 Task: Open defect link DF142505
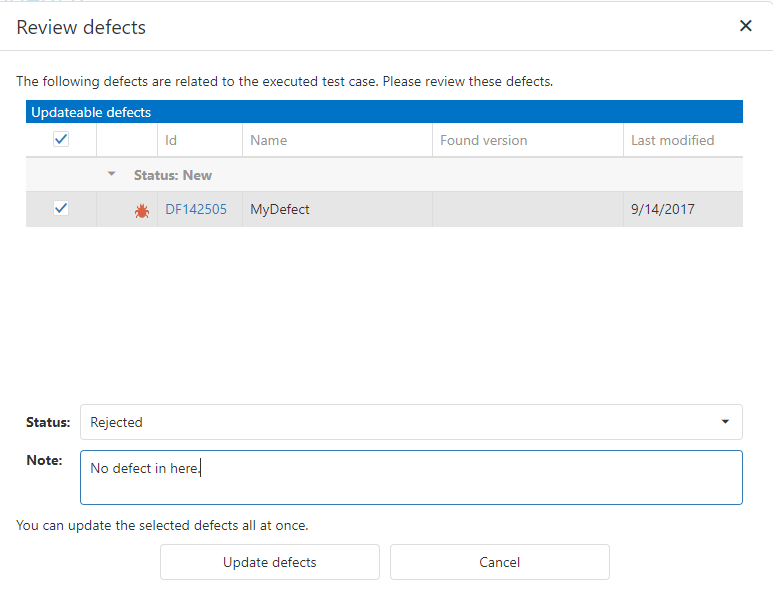click(x=196, y=210)
